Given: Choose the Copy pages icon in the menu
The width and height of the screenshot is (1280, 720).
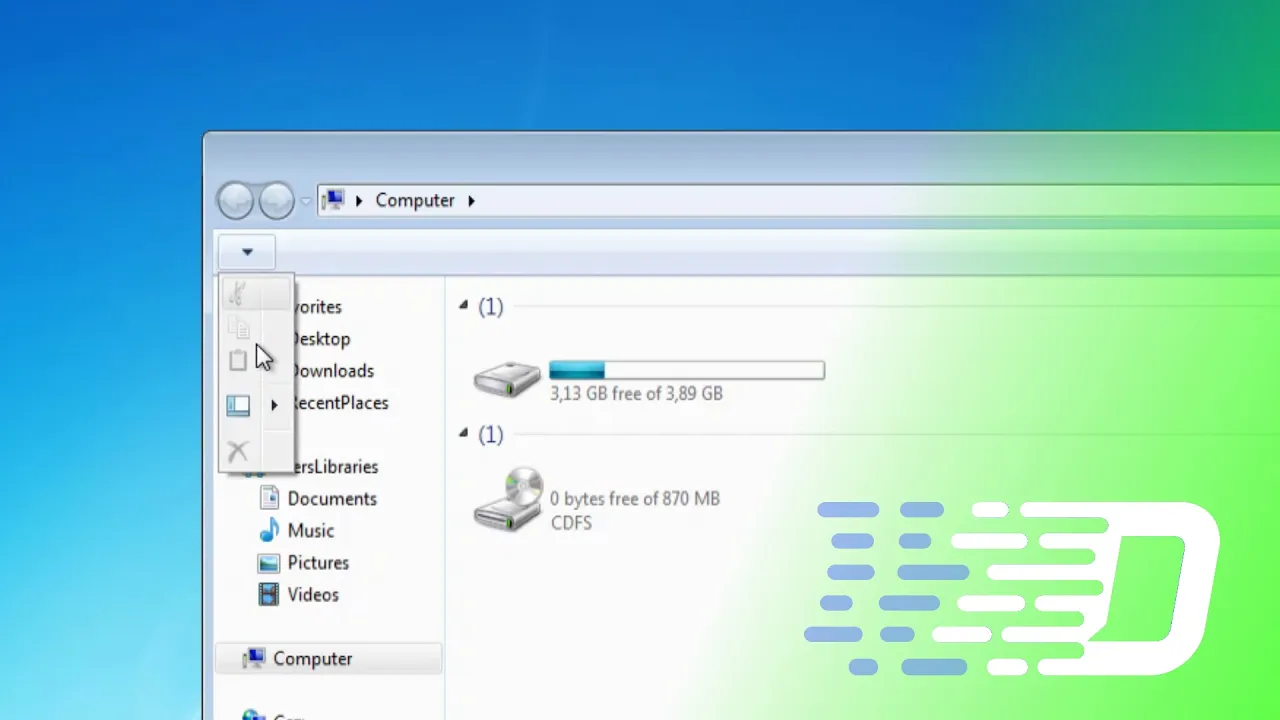Looking at the screenshot, I should click(238, 327).
